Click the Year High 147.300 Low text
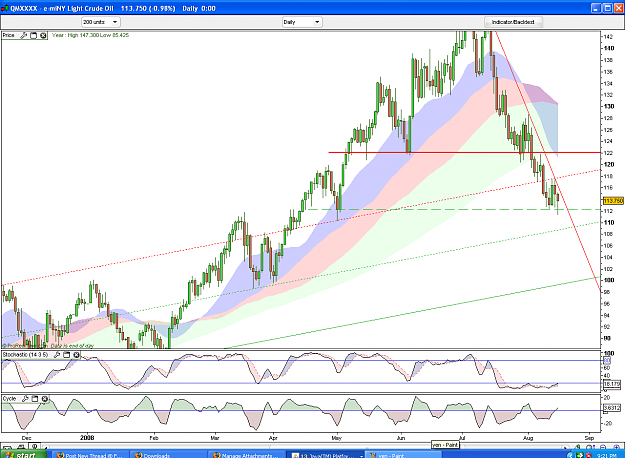The height and width of the screenshot is (458, 625). [90, 35]
